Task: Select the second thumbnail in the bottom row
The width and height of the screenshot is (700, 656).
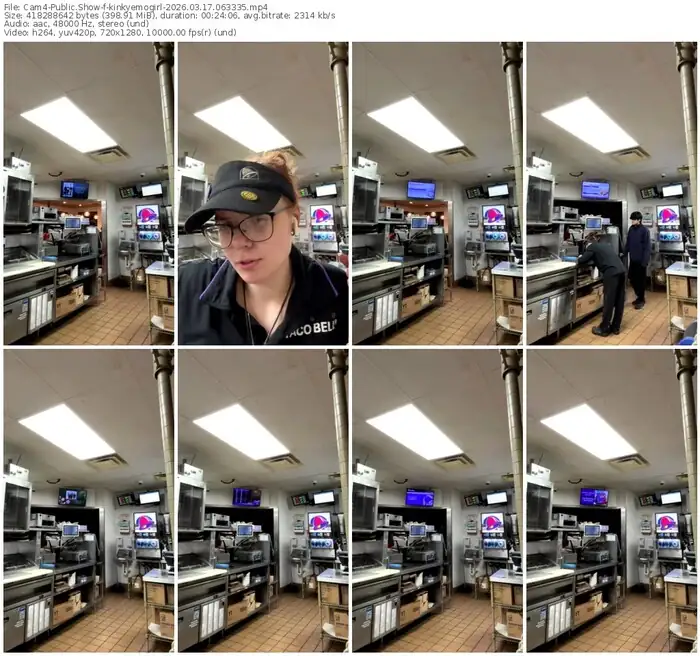Action: point(263,501)
